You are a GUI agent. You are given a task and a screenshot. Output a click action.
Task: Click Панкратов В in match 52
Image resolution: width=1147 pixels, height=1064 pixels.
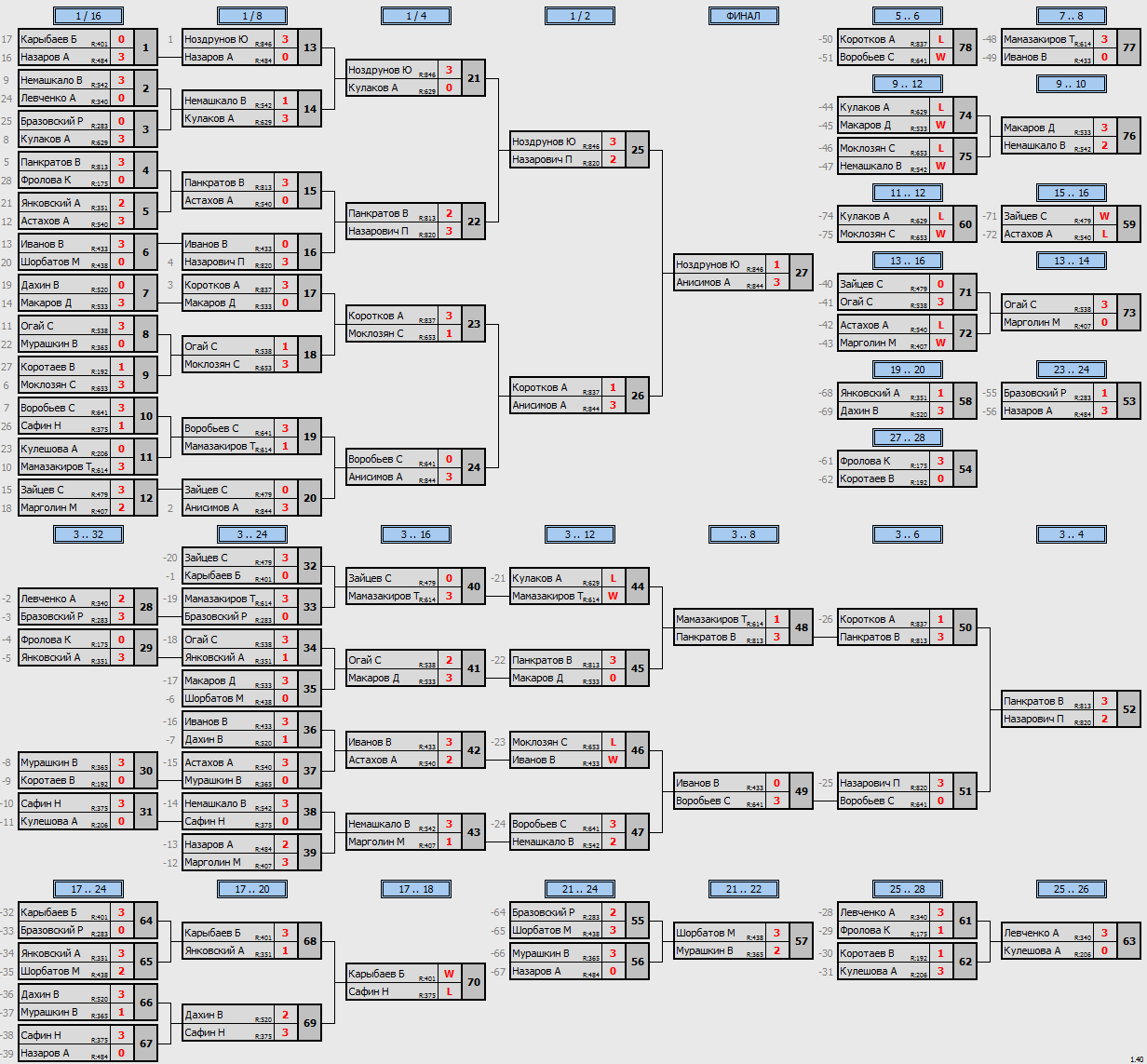1033,701
